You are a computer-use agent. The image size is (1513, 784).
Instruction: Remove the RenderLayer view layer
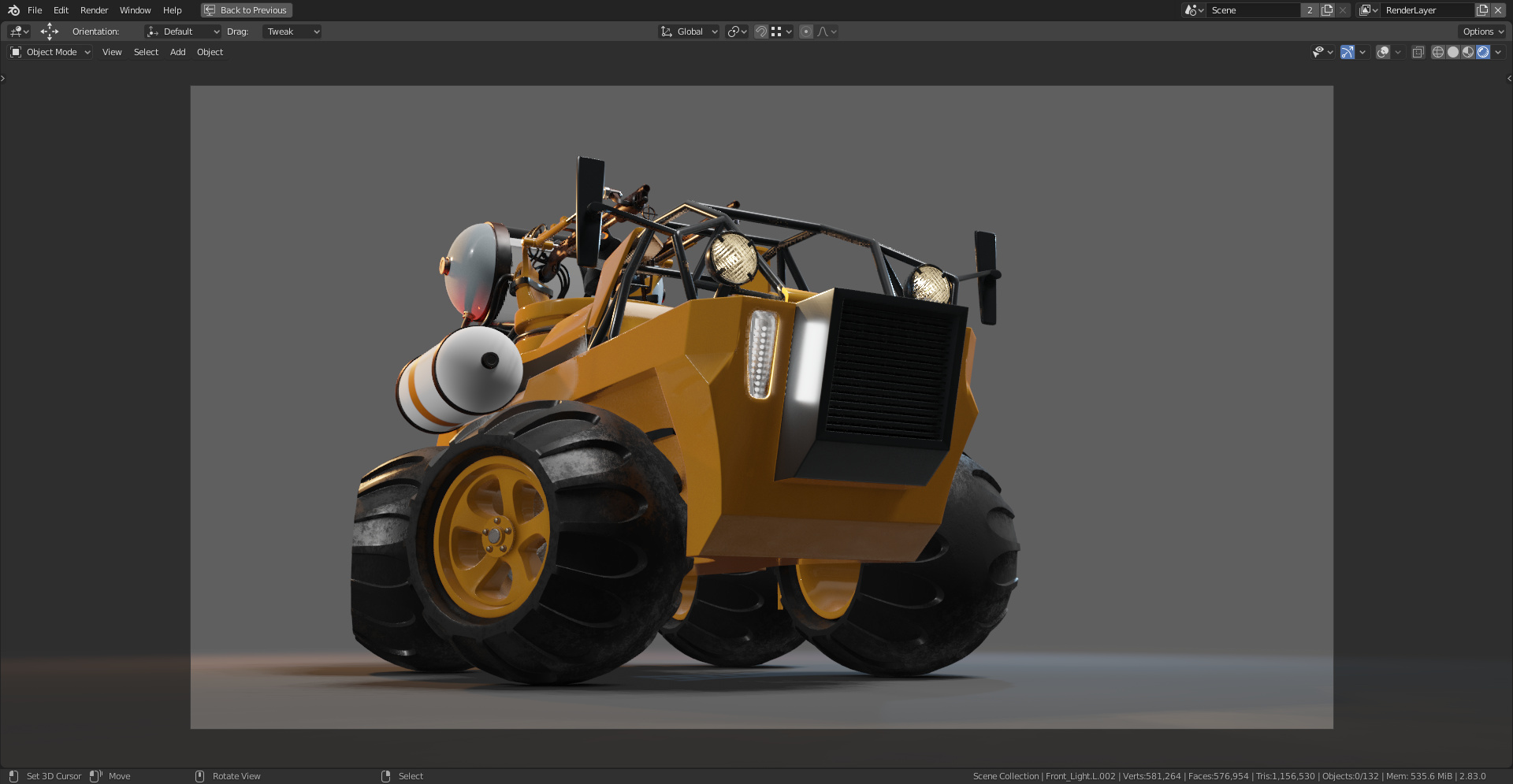(x=1498, y=10)
